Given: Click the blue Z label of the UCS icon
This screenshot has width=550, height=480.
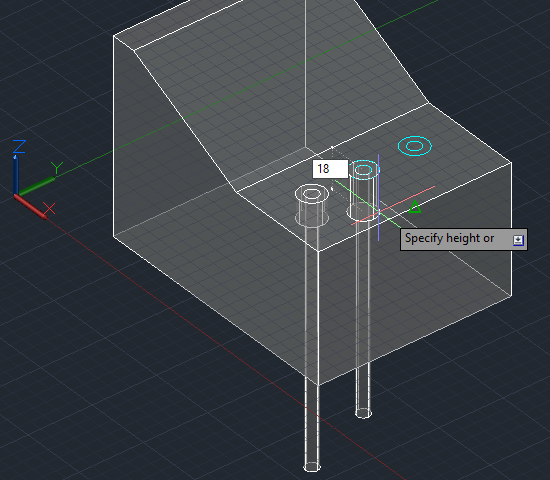Looking at the screenshot, I should [19, 146].
